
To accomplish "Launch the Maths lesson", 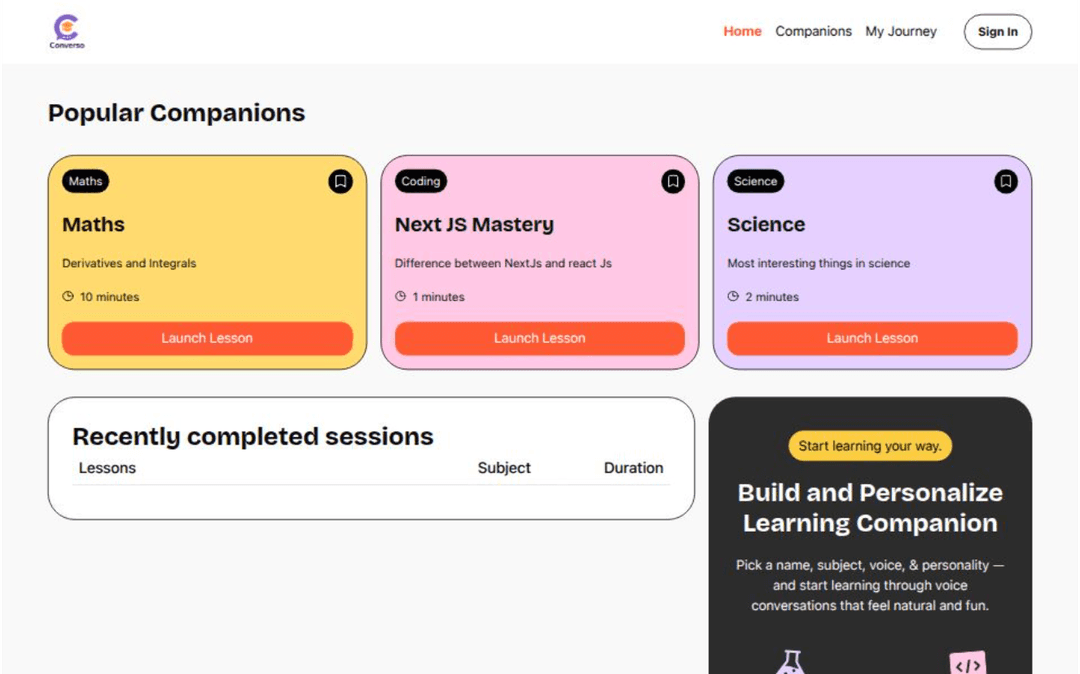I will coord(207,338).
